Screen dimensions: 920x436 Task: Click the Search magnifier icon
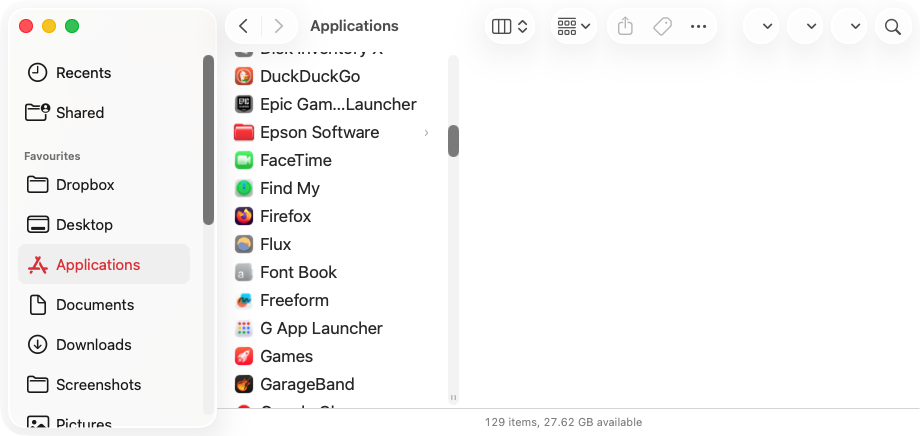(x=893, y=26)
